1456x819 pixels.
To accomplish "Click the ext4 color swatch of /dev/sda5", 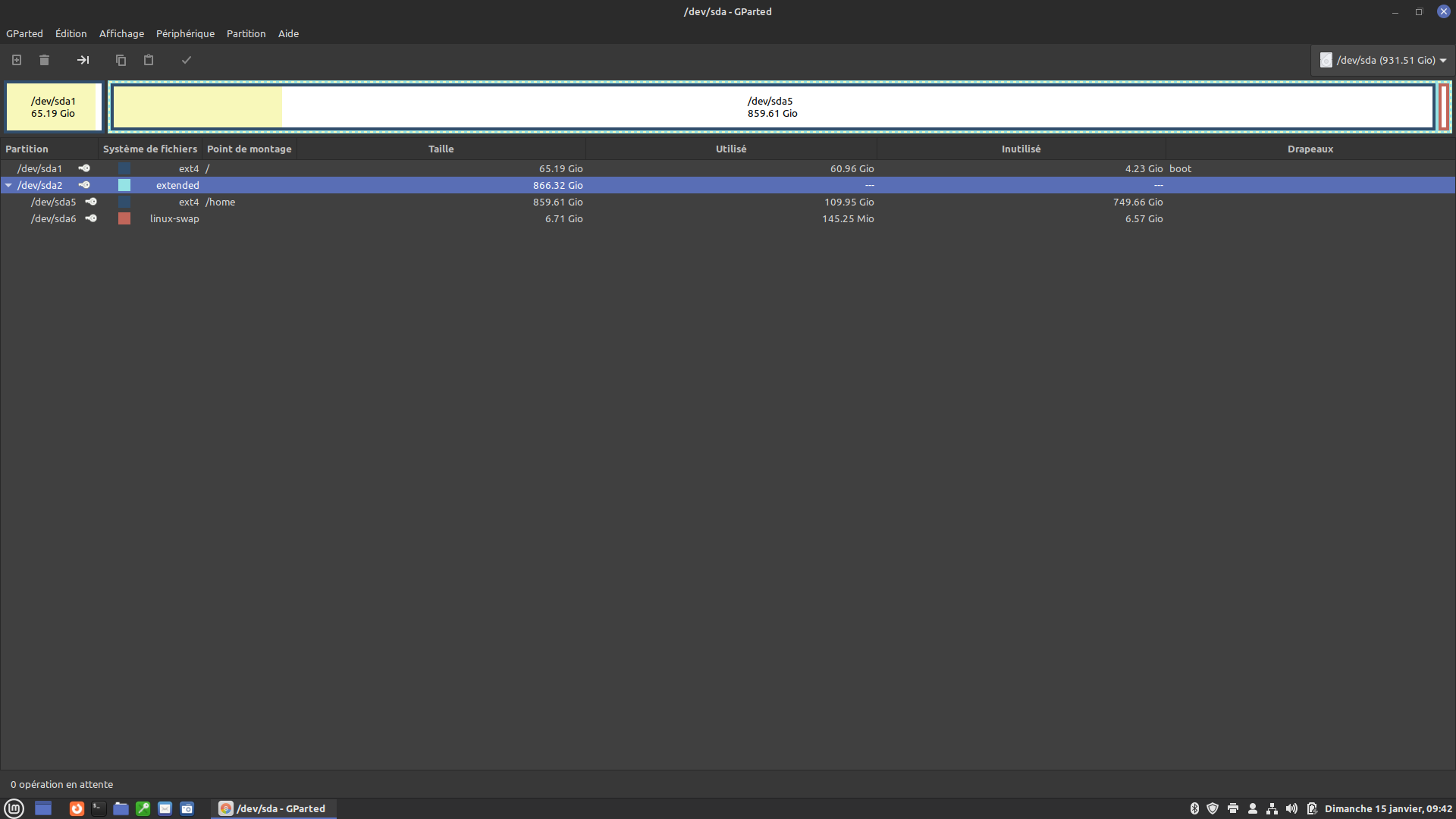I will pyautogui.click(x=124, y=202).
